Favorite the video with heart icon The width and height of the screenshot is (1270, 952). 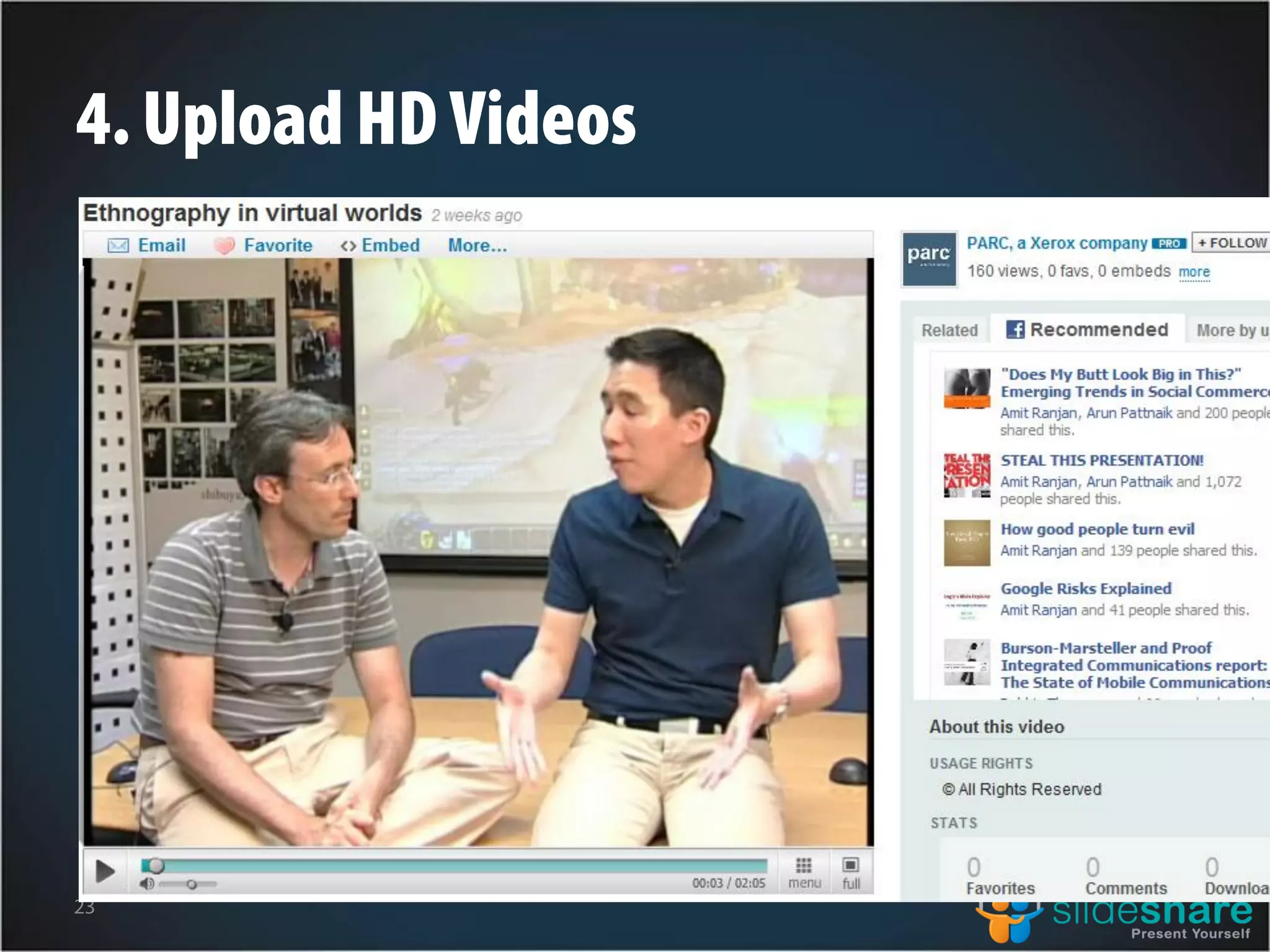point(224,245)
